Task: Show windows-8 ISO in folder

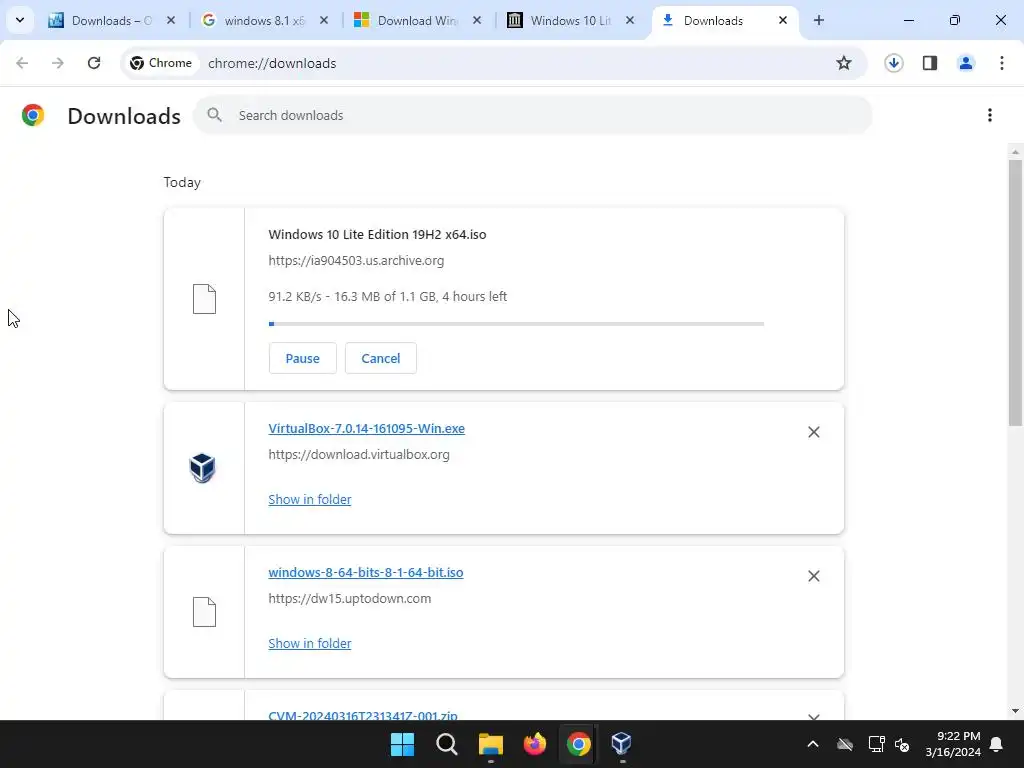Action: point(310,643)
